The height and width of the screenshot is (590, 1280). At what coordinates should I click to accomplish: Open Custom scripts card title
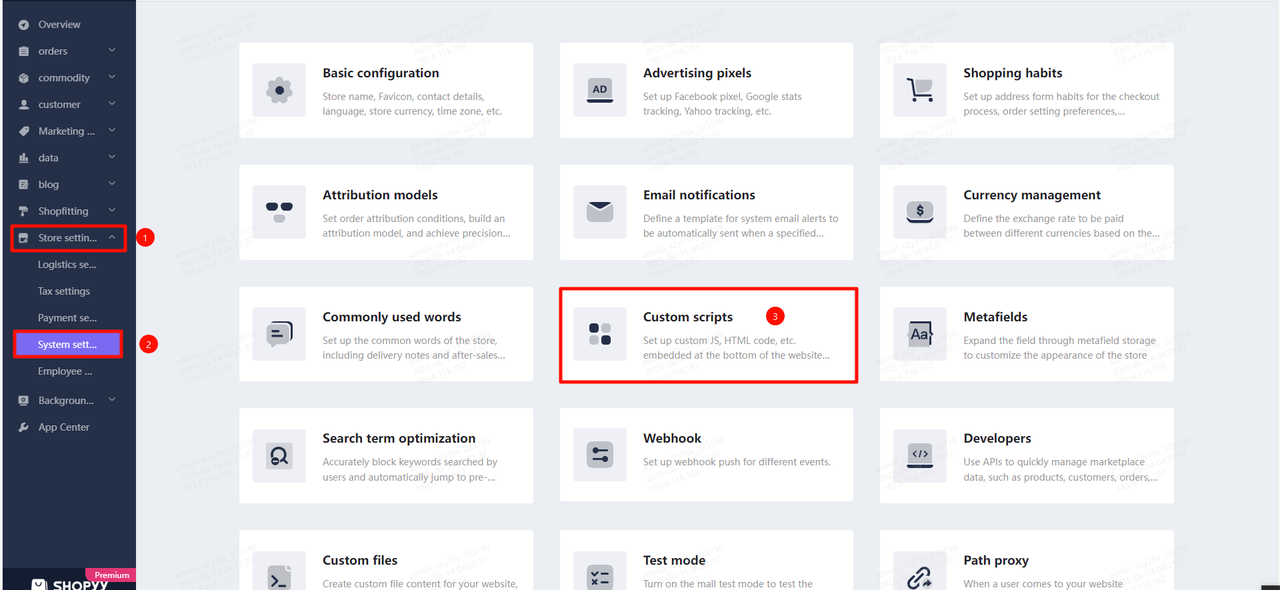688,317
